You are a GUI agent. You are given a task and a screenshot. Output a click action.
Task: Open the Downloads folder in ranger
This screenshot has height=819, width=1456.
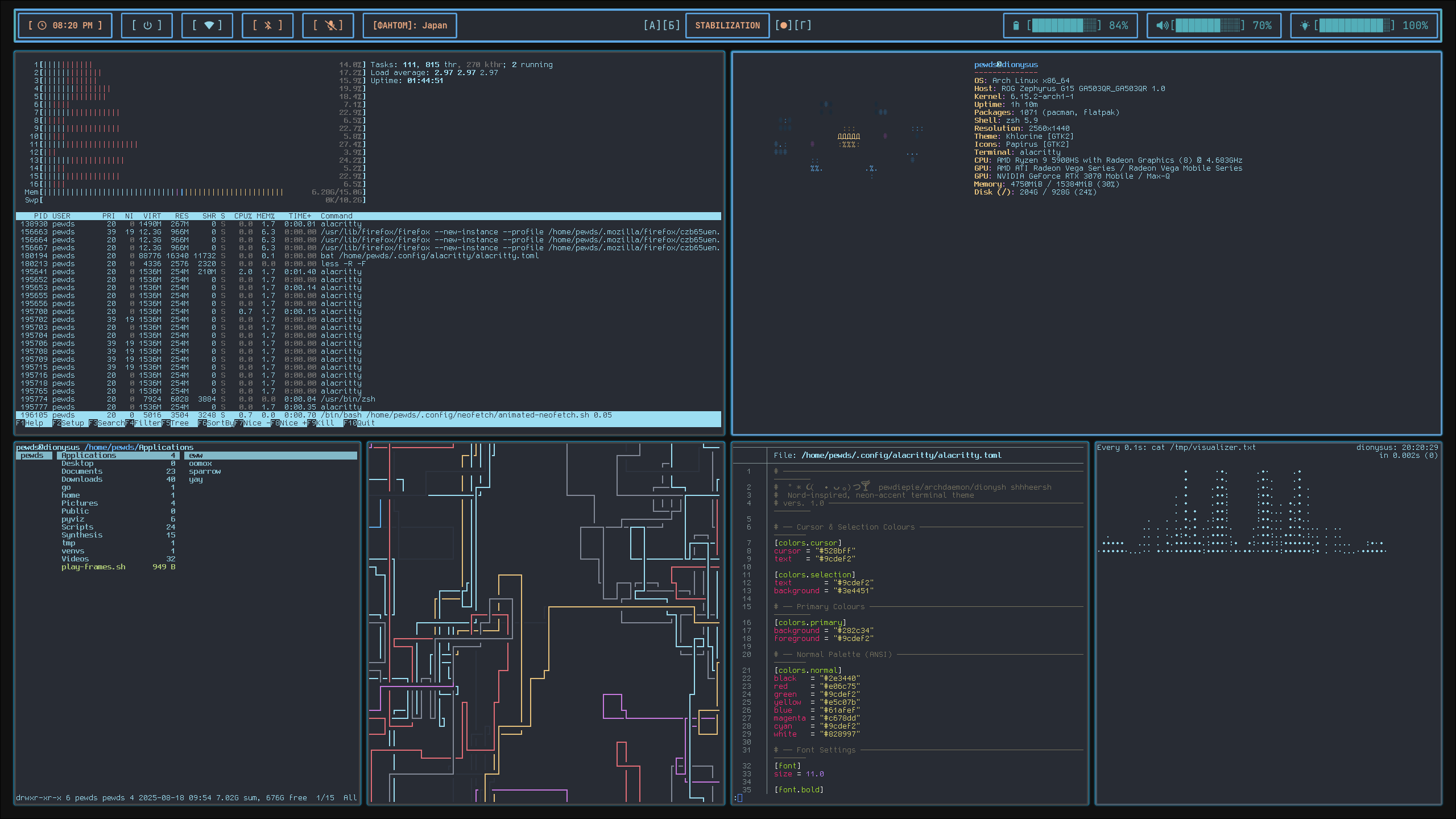[118, 479]
